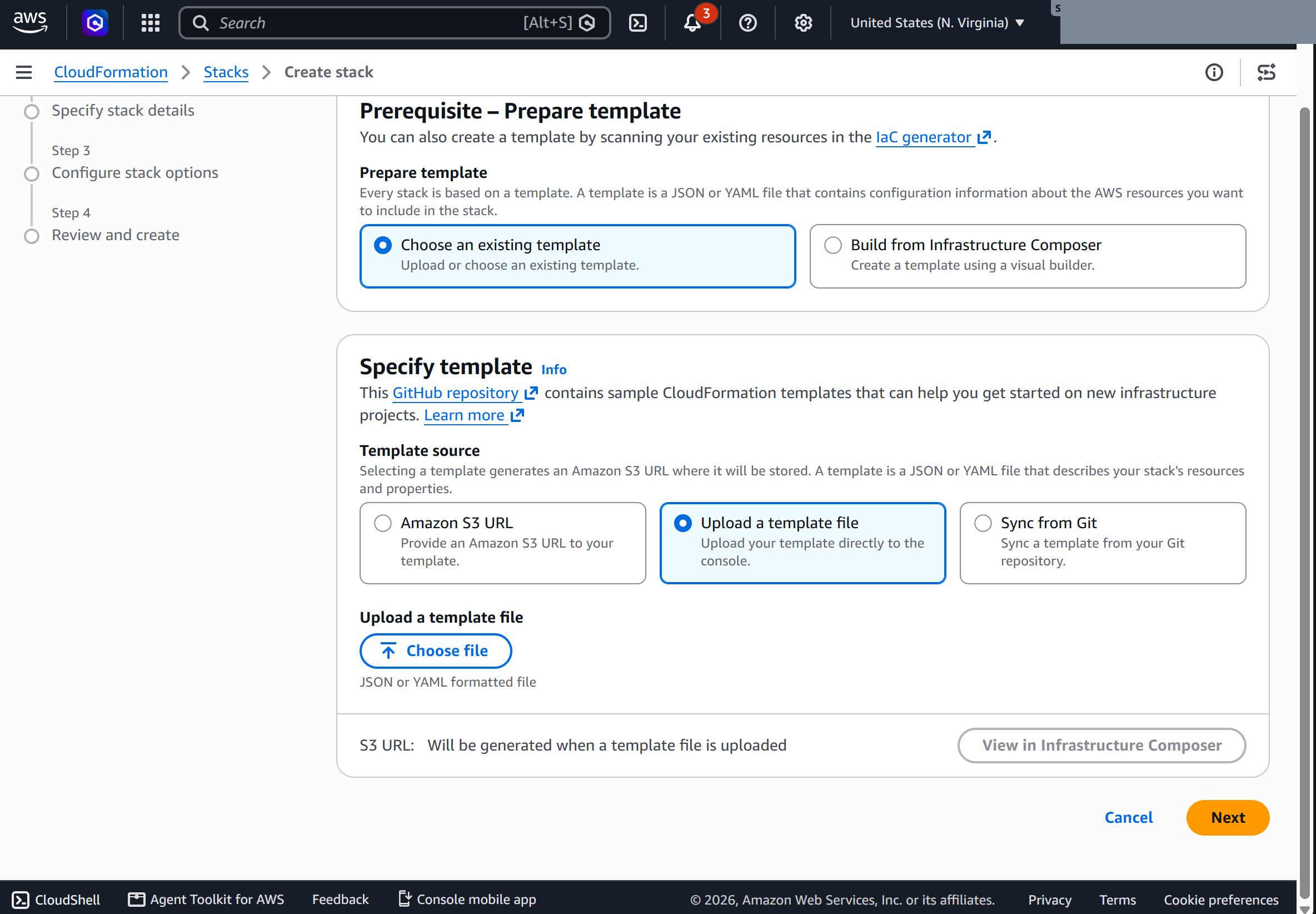The height and width of the screenshot is (914, 1316).
Task: Click View in Infrastructure Composer button
Action: click(1101, 745)
